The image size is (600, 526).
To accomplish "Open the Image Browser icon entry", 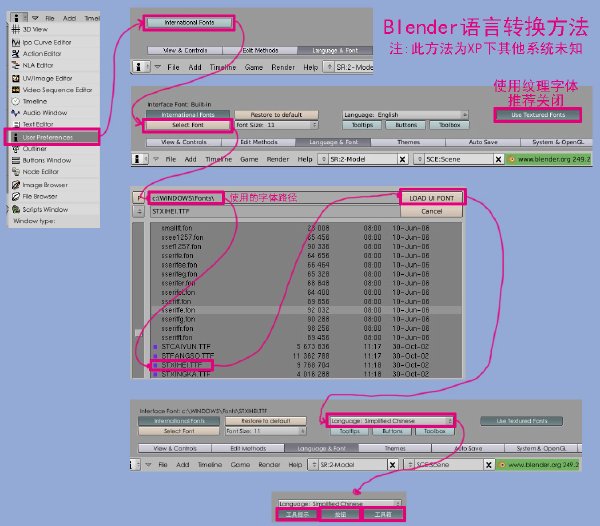I will 16,185.
